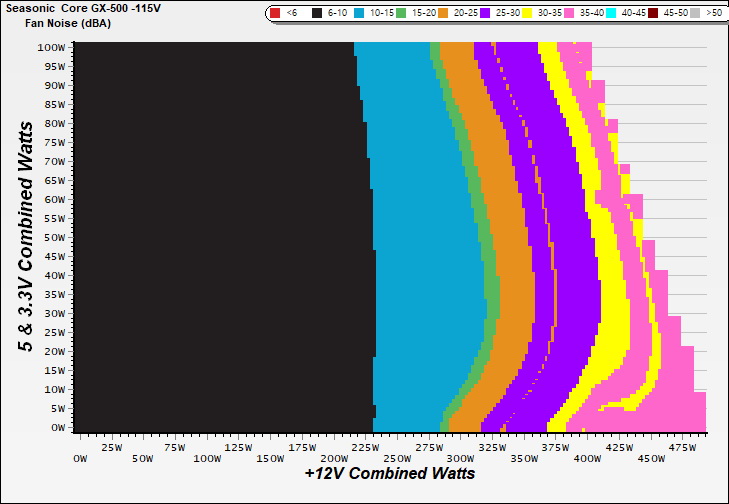Click the black 6-10 legend swatch
This screenshot has height=504, width=729.
(319, 14)
